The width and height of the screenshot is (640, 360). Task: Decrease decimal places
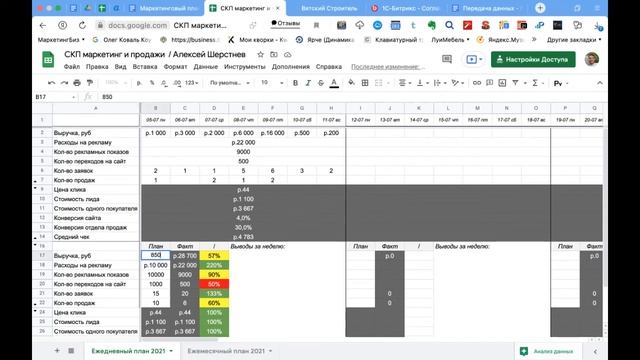pos(164,83)
